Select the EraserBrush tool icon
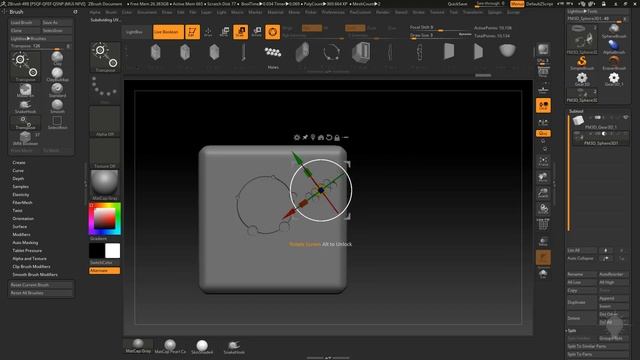640x360 pixels. (x=614, y=62)
